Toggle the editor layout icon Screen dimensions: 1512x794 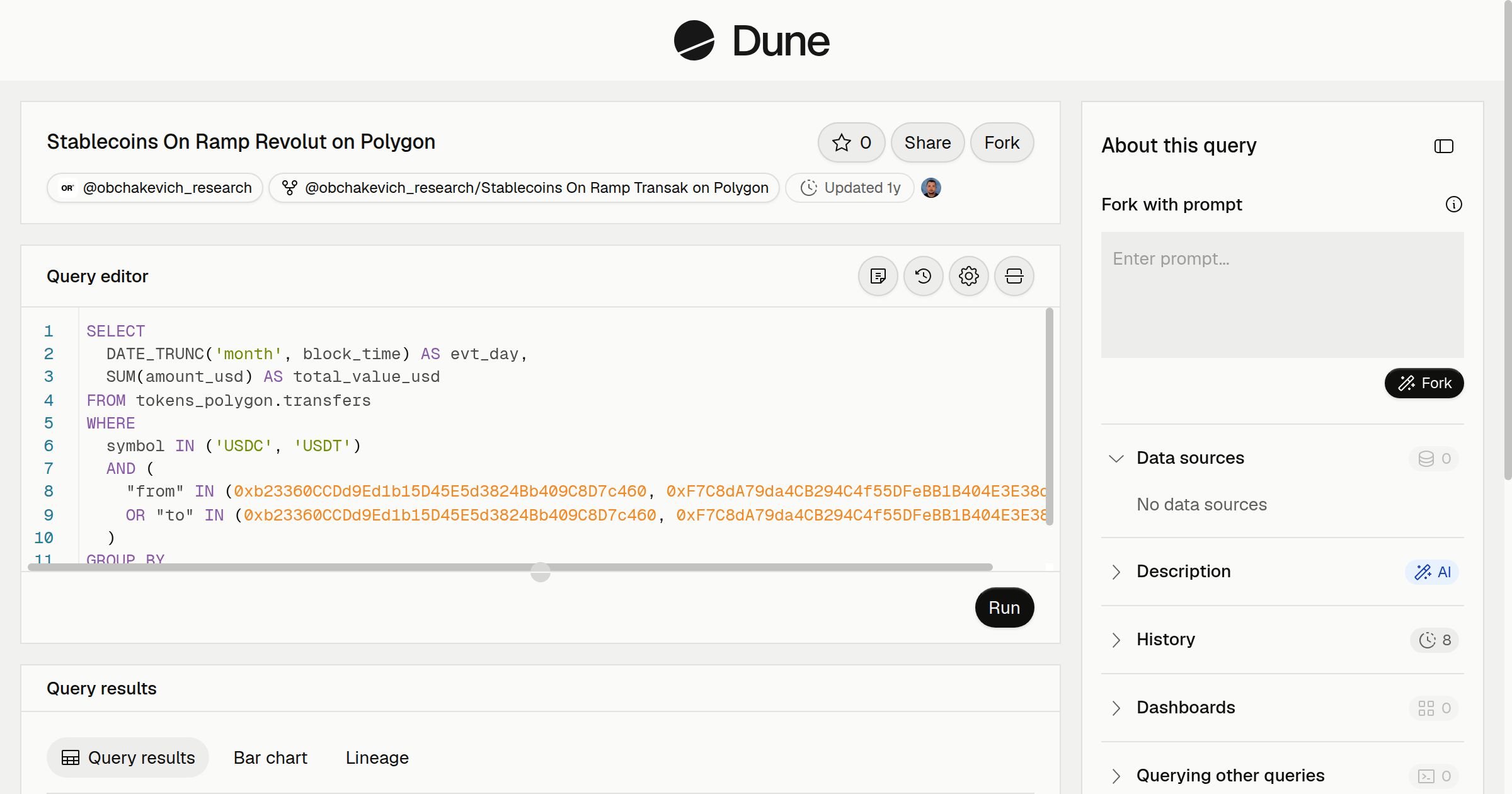click(1014, 276)
